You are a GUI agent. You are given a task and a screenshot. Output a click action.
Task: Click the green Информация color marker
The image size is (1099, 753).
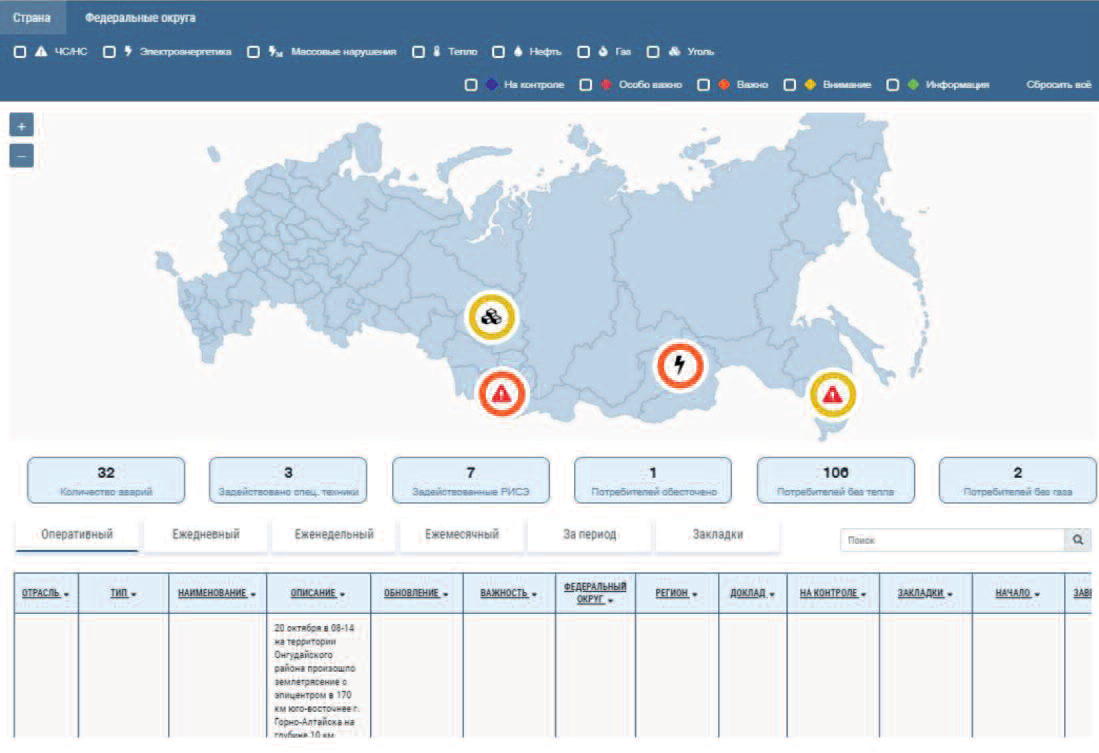coord(913,84)
